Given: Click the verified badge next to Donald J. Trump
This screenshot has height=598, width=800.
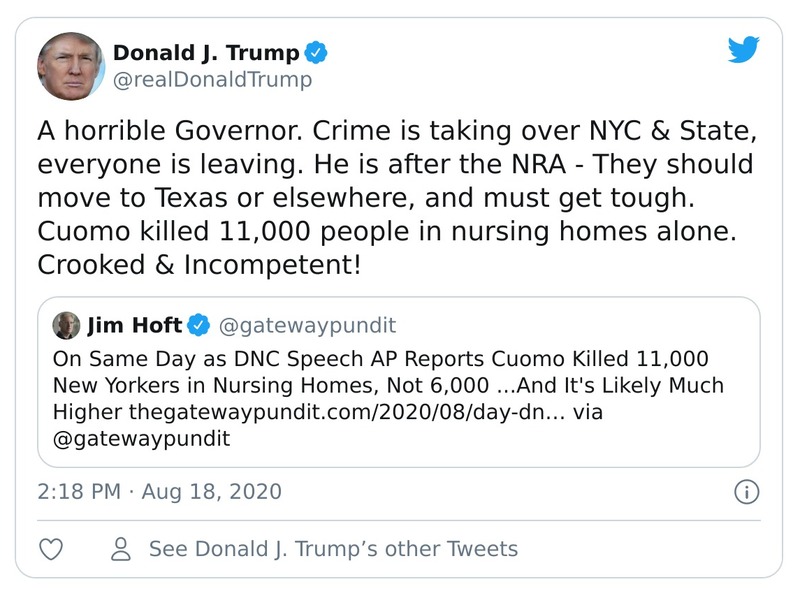Looking at the screenshot, I should coord(316,54).
